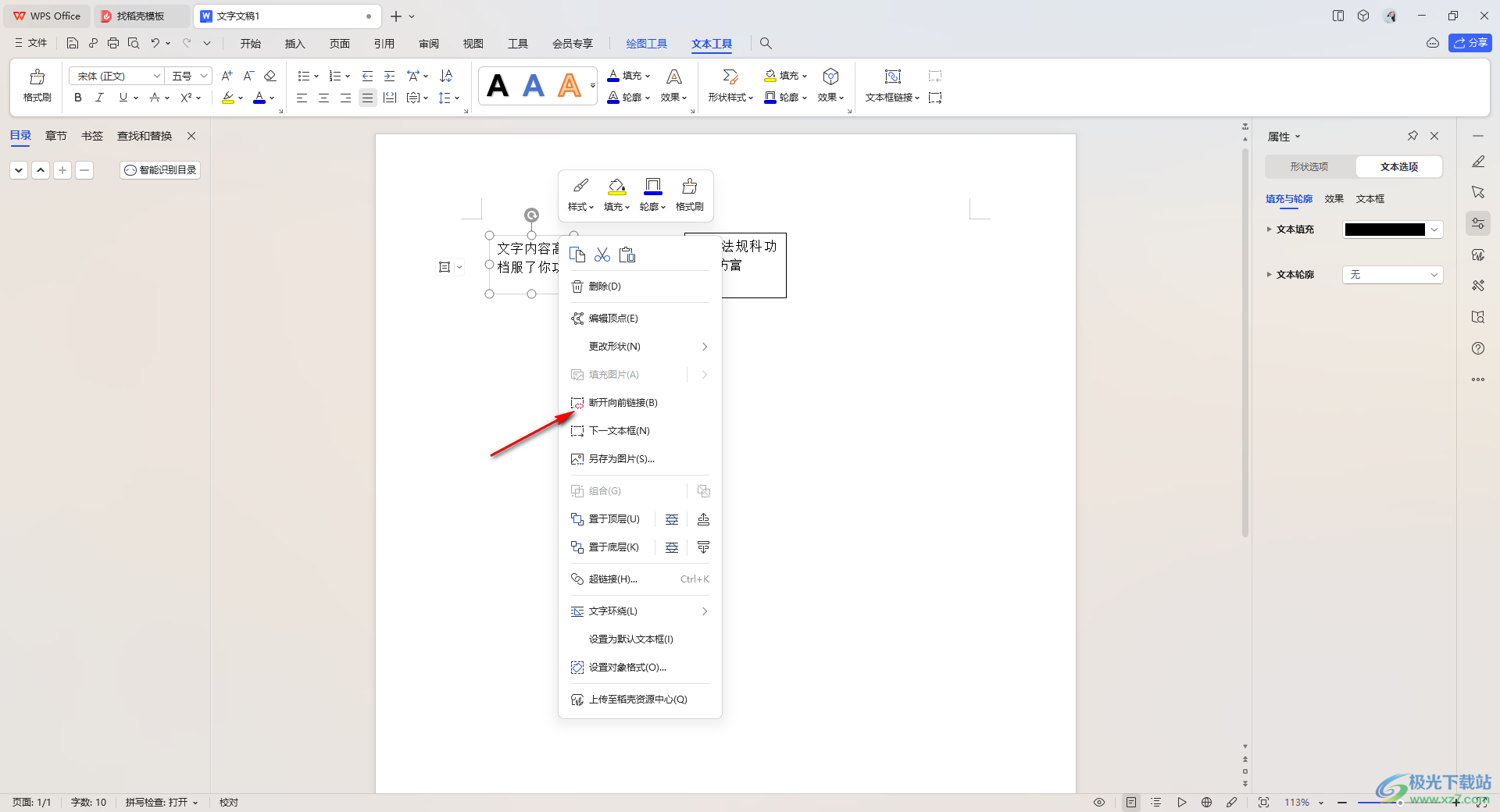Screen dimensions: 1500x812
Task: Open 插入 ribbon tab
Action: point(295,44)
